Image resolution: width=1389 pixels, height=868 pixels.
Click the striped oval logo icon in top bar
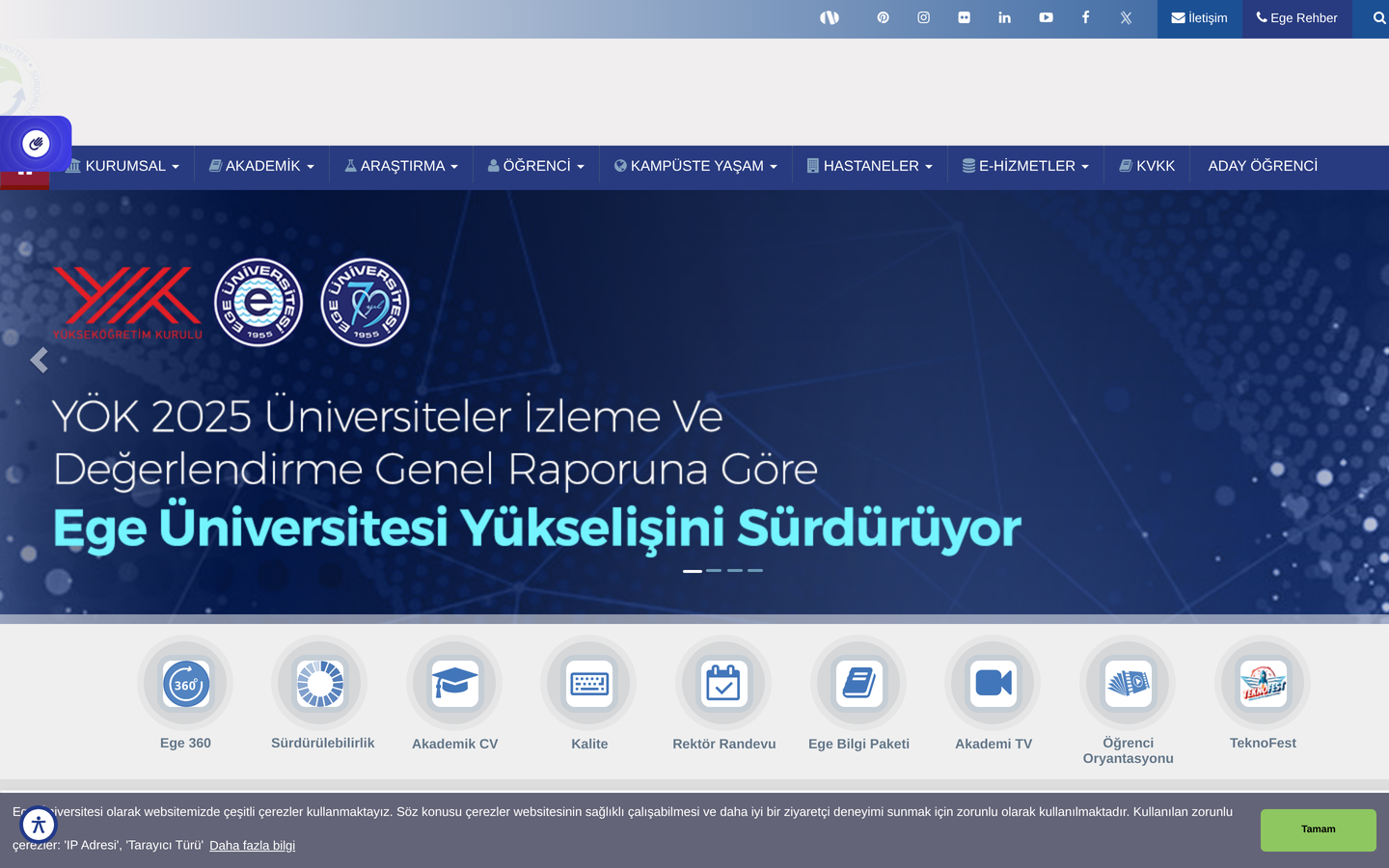point(830,17)
